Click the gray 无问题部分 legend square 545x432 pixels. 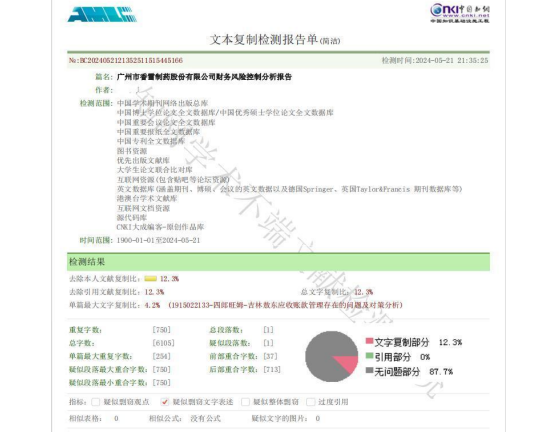pos(369,370)
